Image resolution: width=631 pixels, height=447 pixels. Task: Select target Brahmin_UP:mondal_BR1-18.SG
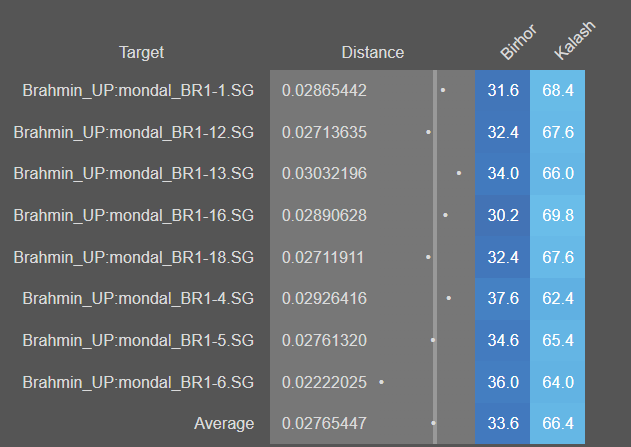point(134,257)
